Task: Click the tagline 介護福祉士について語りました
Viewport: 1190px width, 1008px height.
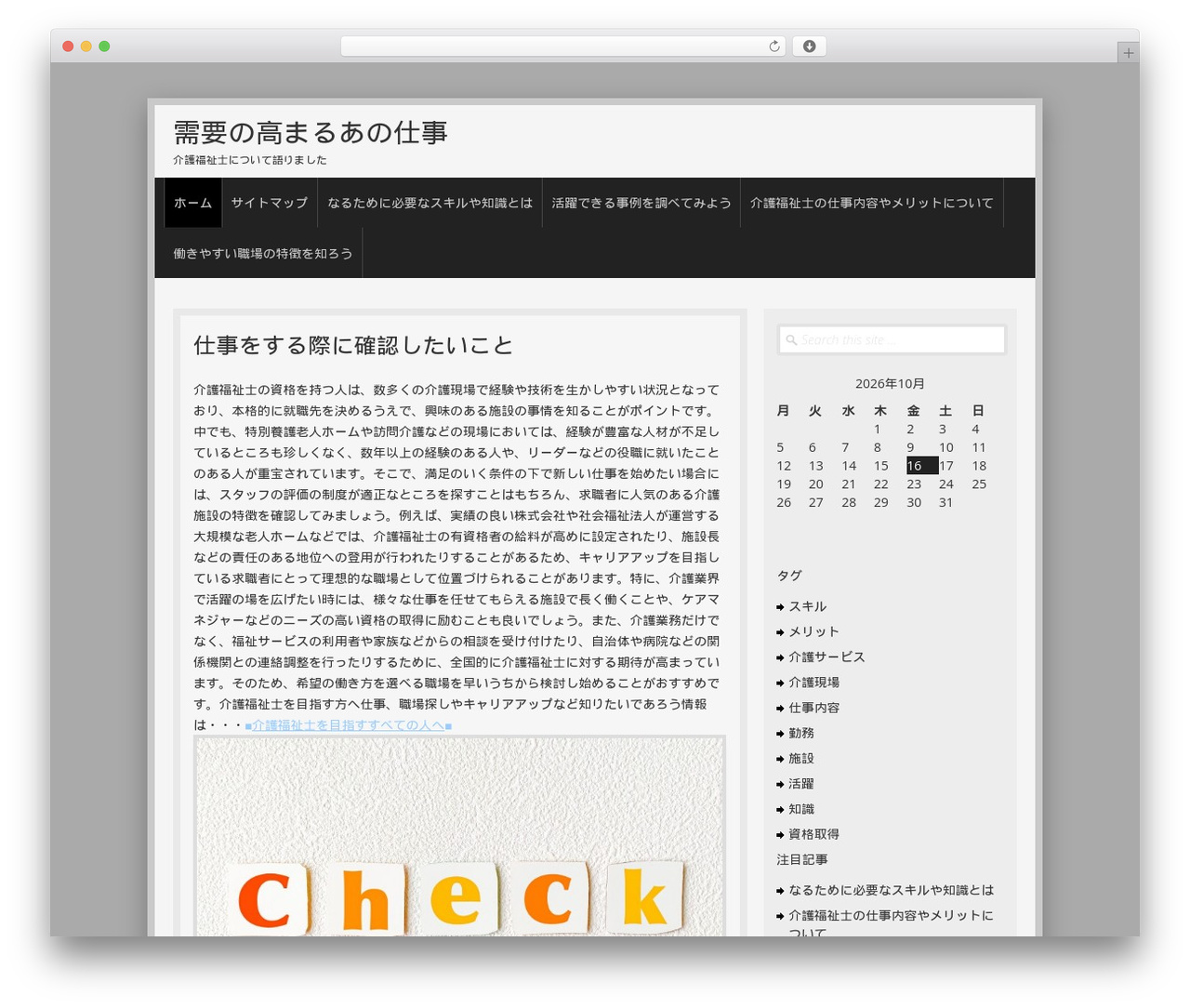Action: (250, 160)
